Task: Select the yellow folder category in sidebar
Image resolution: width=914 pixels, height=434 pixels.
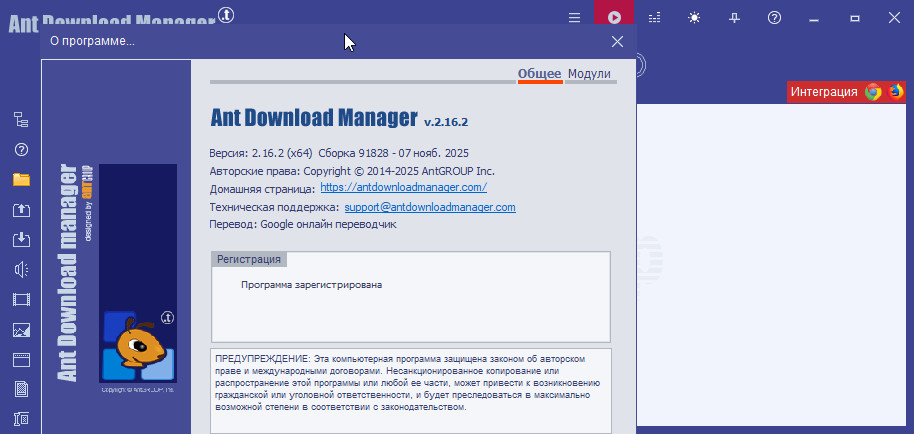Action: pyautogui.click(x=21, y=180)
